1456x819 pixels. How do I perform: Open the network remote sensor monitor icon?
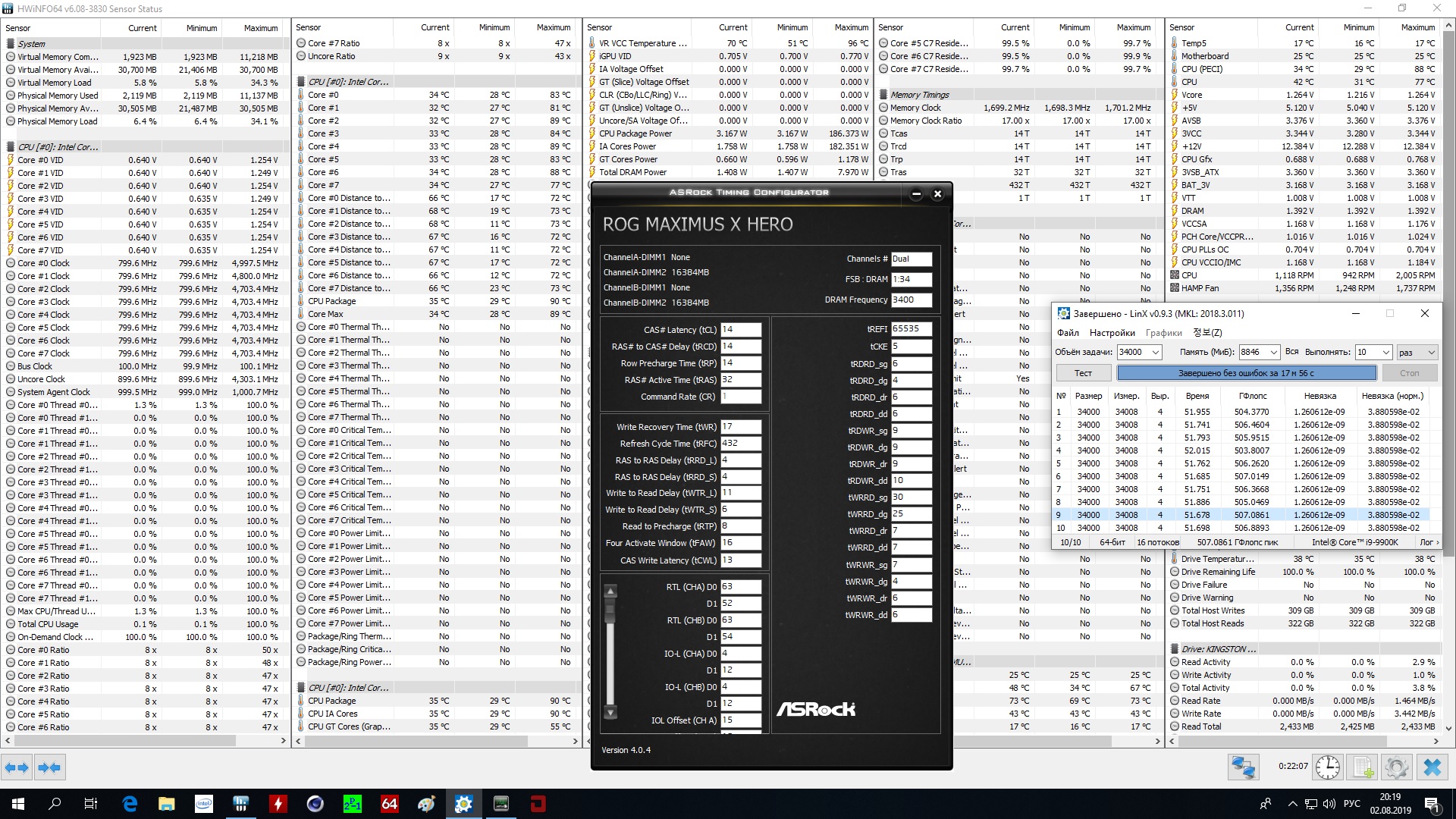tap(1243, 767)
